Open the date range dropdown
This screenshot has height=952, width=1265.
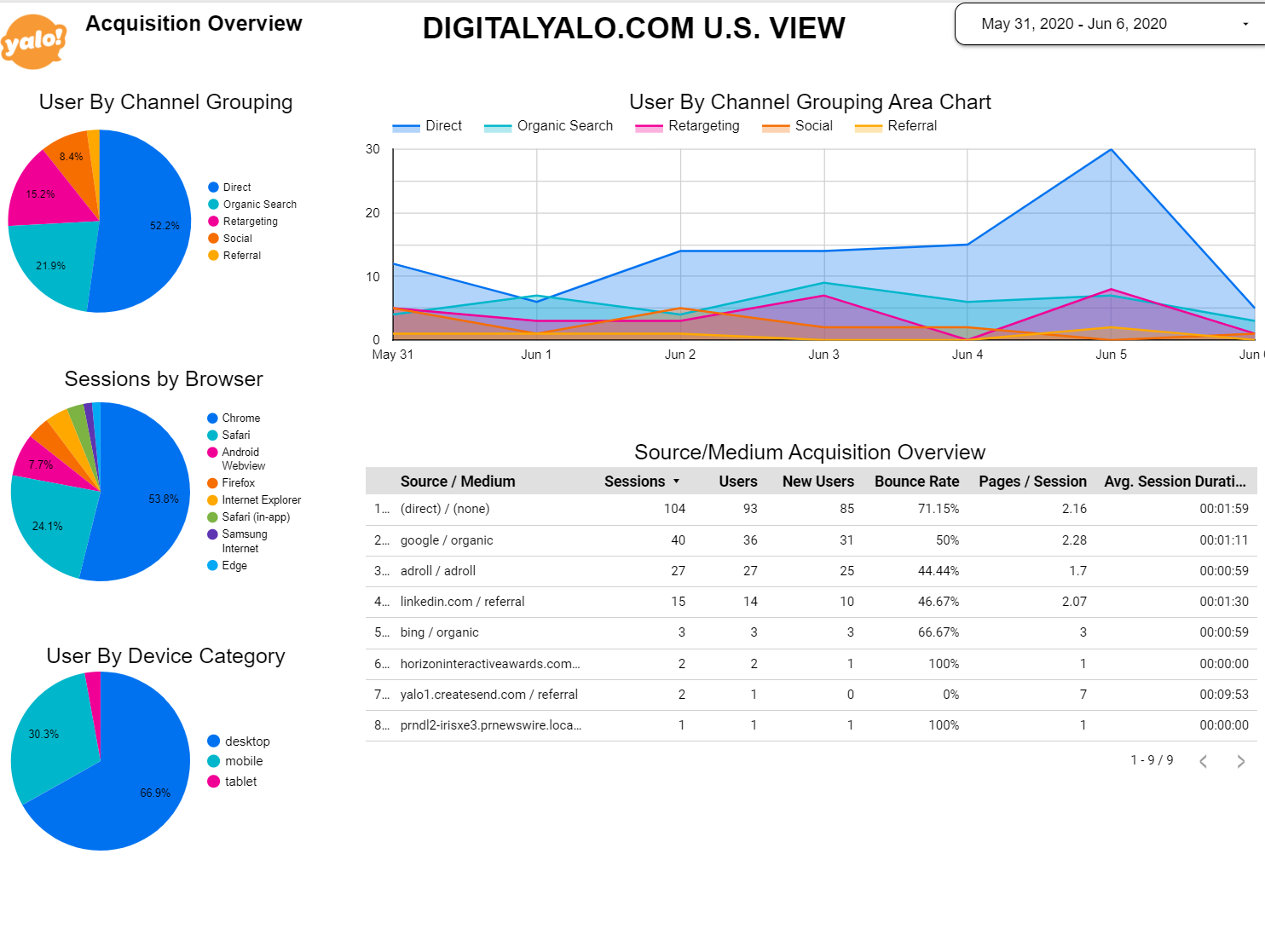tap(1110, 24)
